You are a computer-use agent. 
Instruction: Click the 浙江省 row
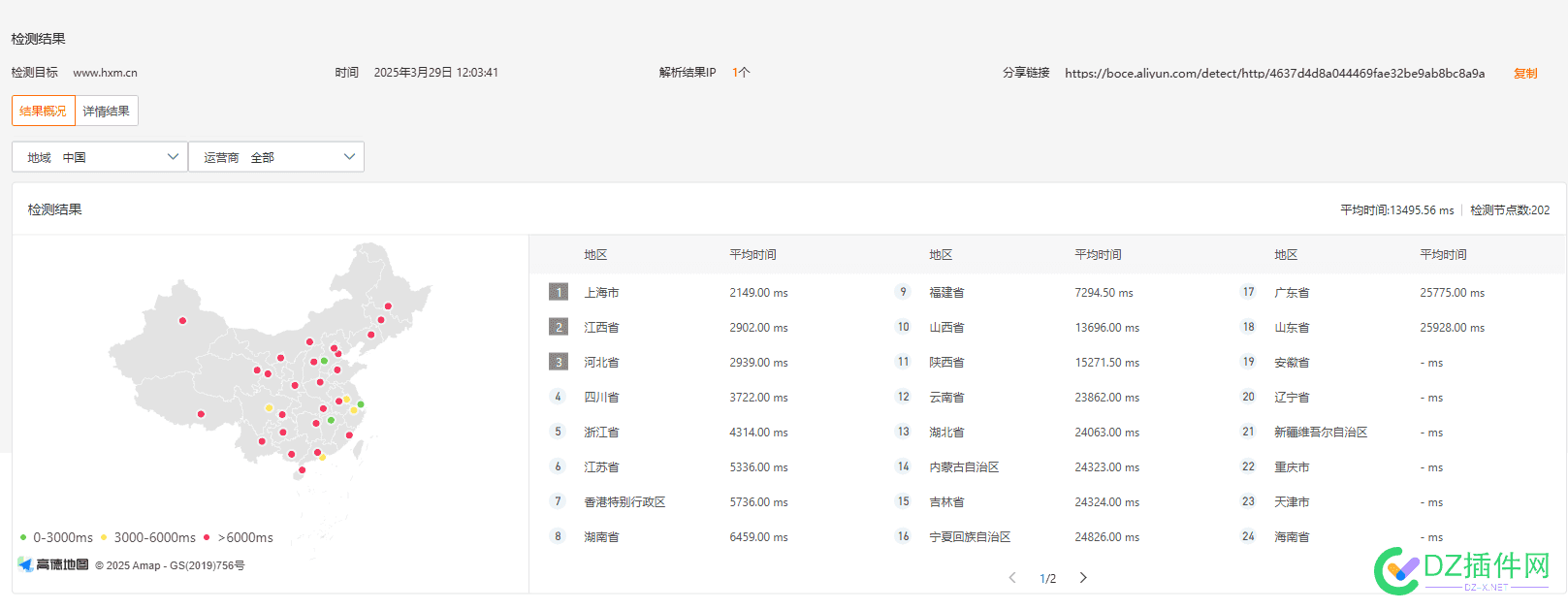coord(702,432)
